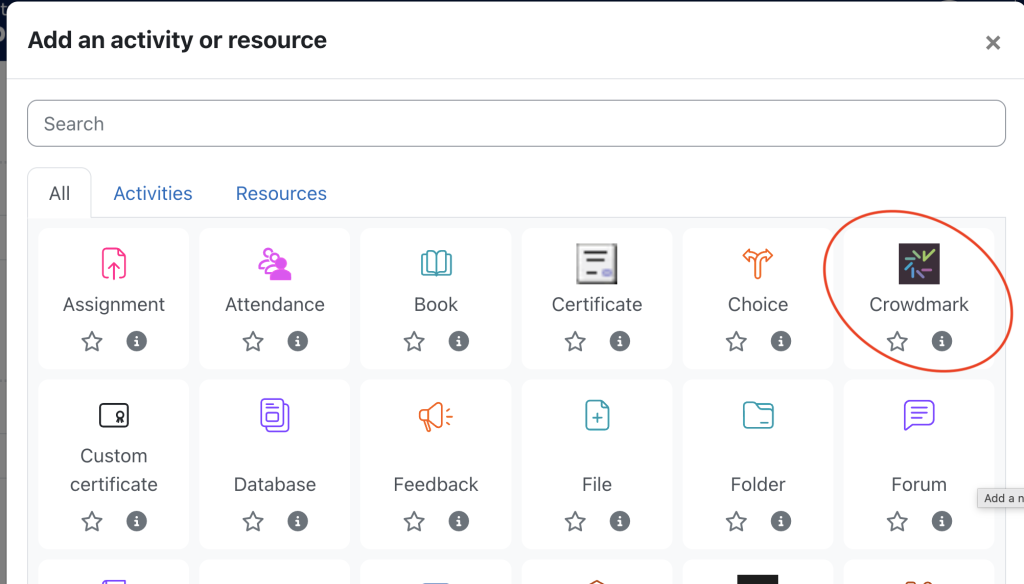1024x584 pixels.
Task: Select the Feedback megaphone icon
Action: pyautogui.click(x=436, y=416)
